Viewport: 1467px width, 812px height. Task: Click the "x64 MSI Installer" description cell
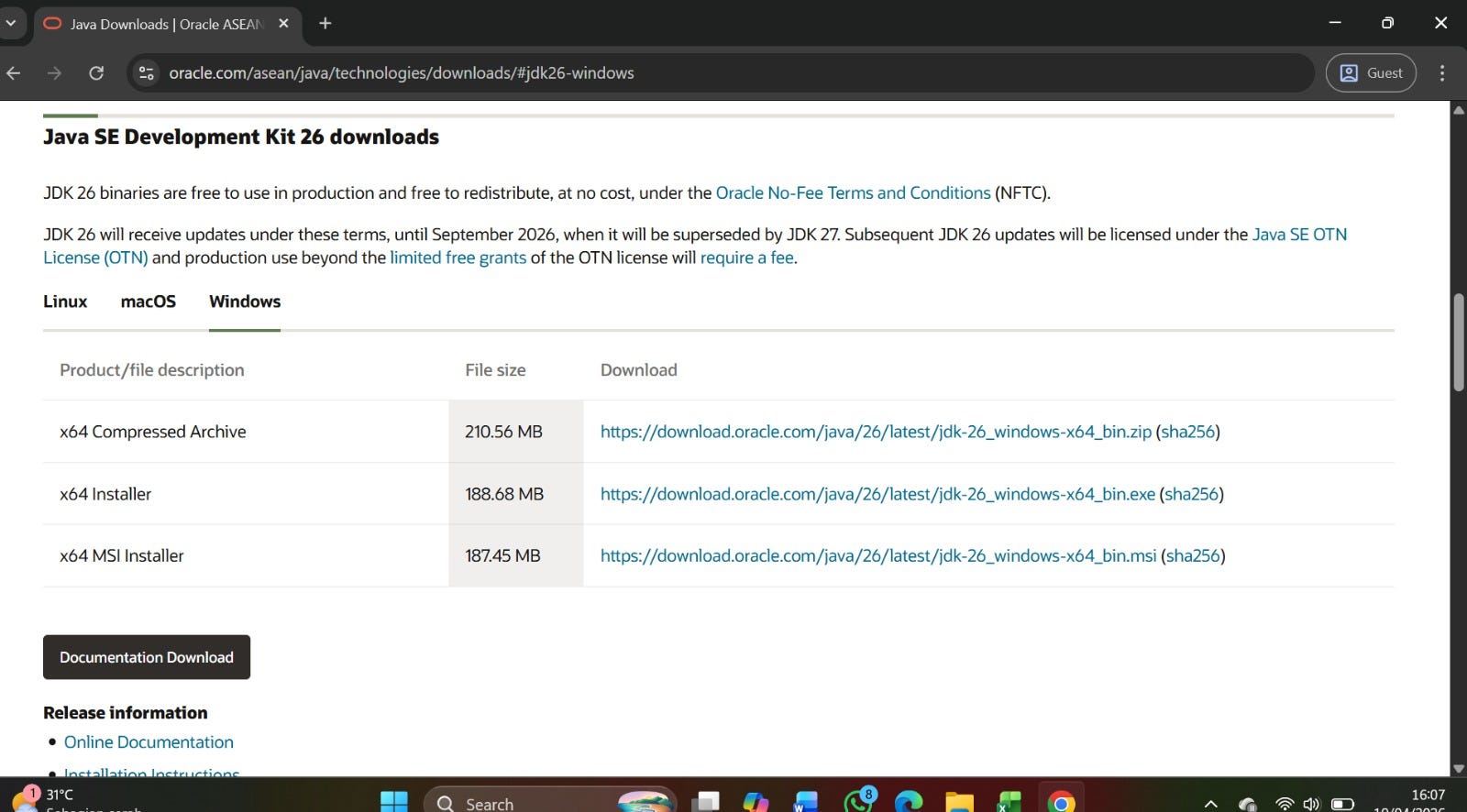246,556
